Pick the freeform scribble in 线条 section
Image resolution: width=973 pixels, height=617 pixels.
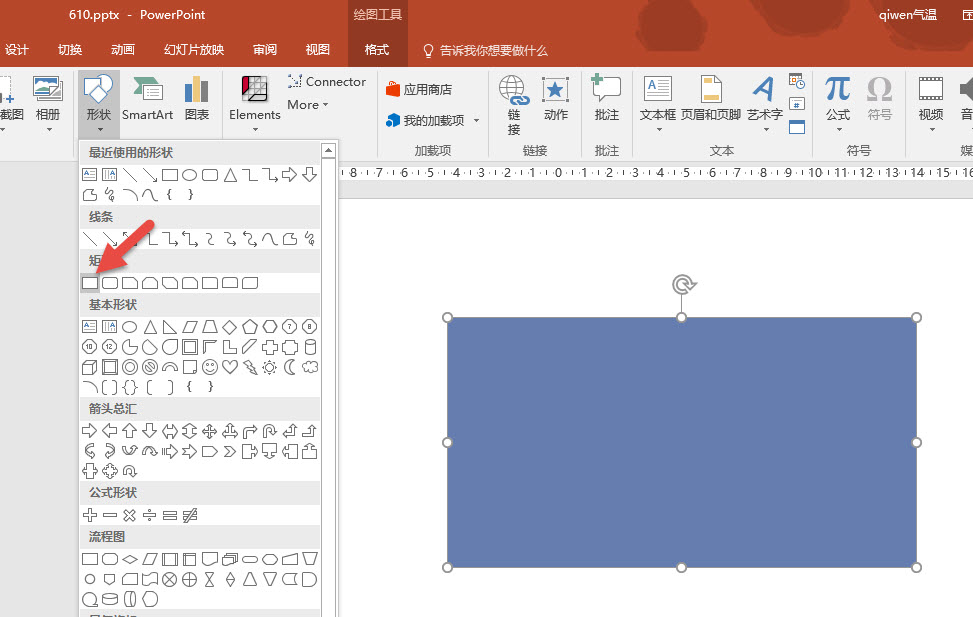click(310, 239)
